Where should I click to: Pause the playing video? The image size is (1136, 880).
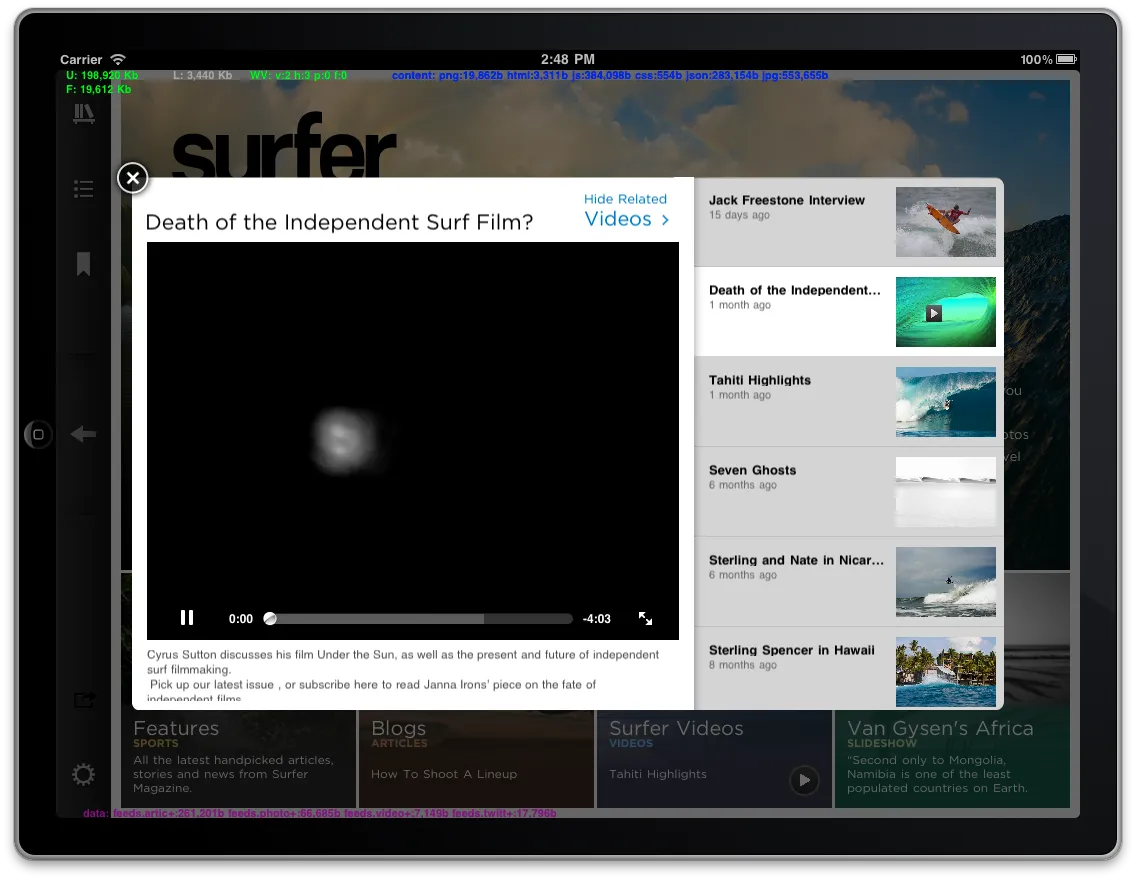(187, 618)
